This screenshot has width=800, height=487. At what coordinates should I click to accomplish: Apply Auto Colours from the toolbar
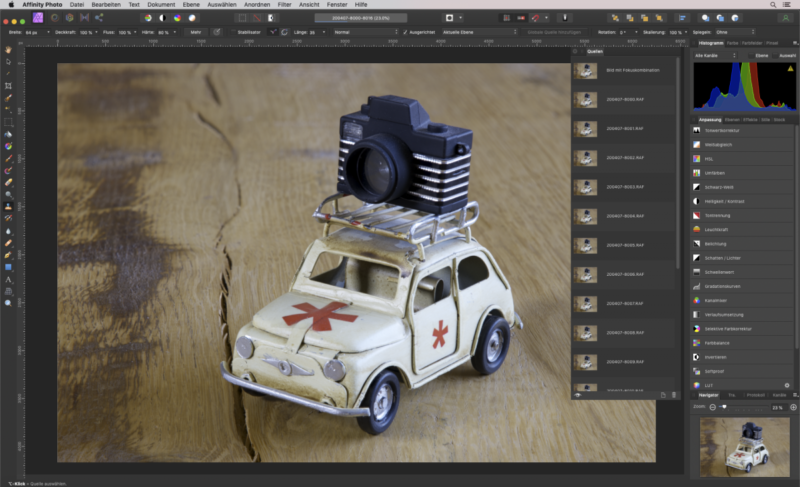[x=177, y=18]
